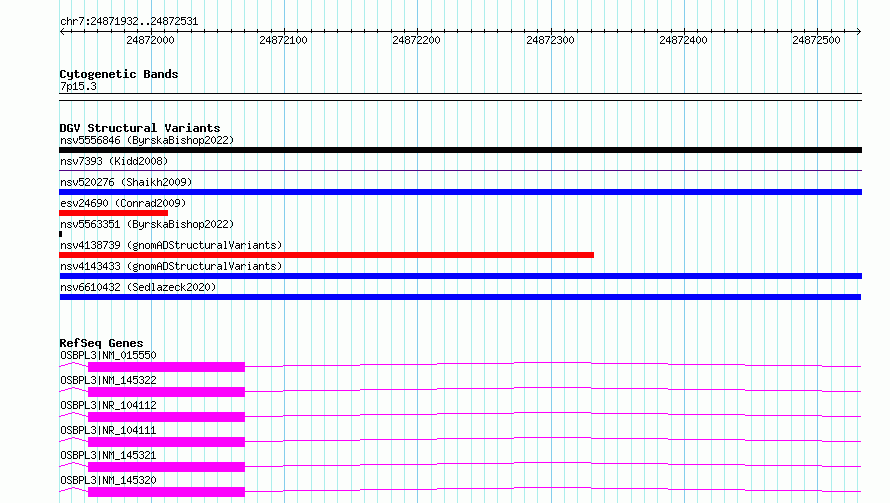The width and height of the screenshot is (890, 503).
Task: Click the DGV Structural Variants track title
Action: point(140,128)
